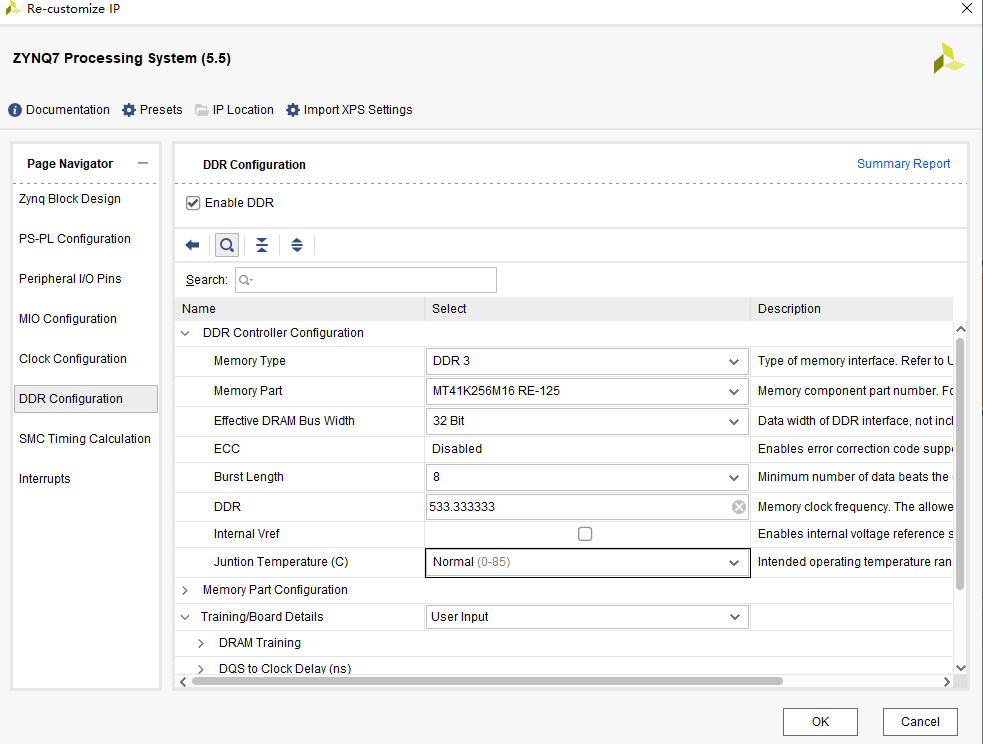Screen dimensions: 983x744
Task: Click the scroll left arrow
Action: click(x=183, y=682)
